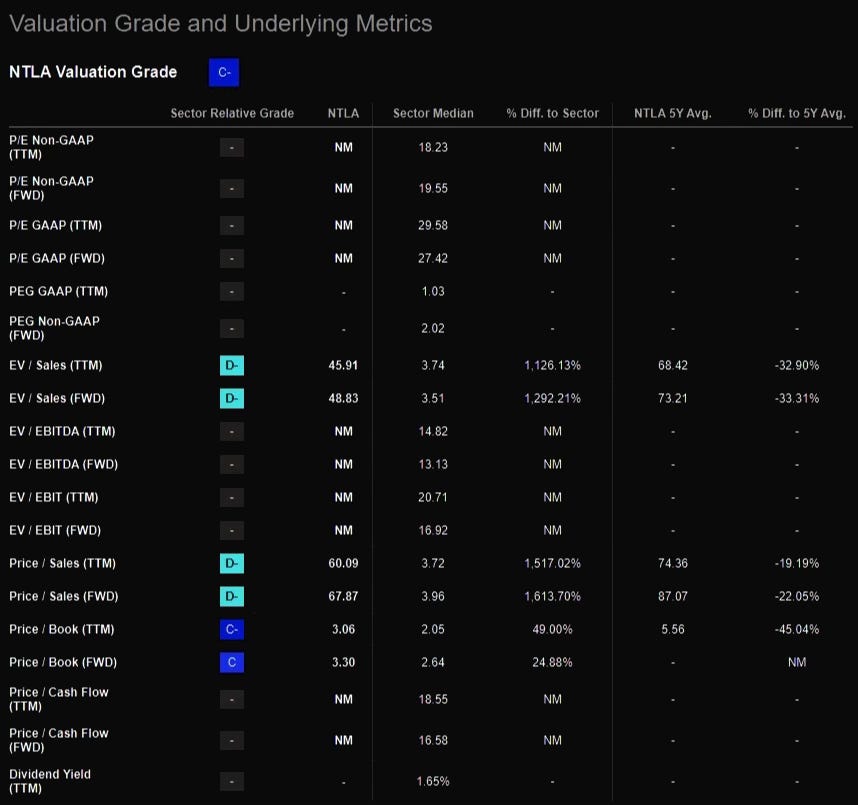
Task: Click sector median 20.71 for EV / EBIT
Action: click(x=433, y=497)
